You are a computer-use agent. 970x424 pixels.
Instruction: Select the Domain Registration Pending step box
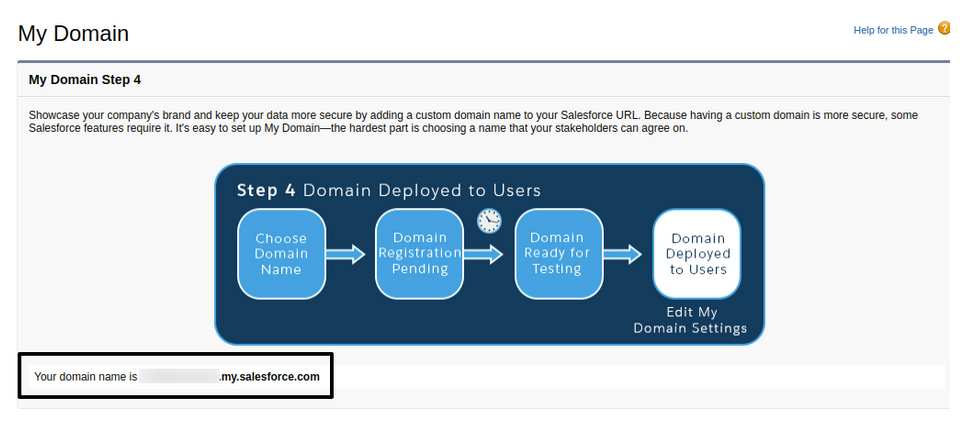(419, 254)
